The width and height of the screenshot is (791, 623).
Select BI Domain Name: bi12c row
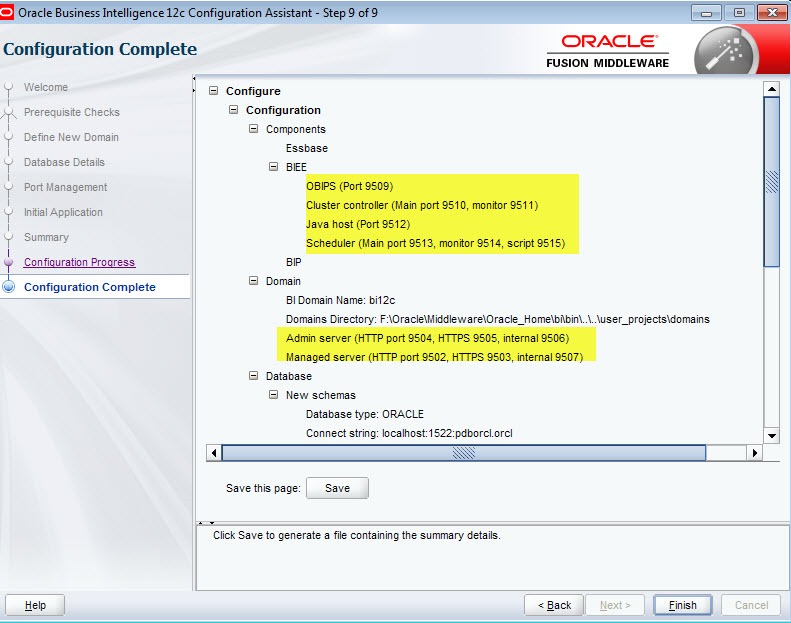coord(341,300)
